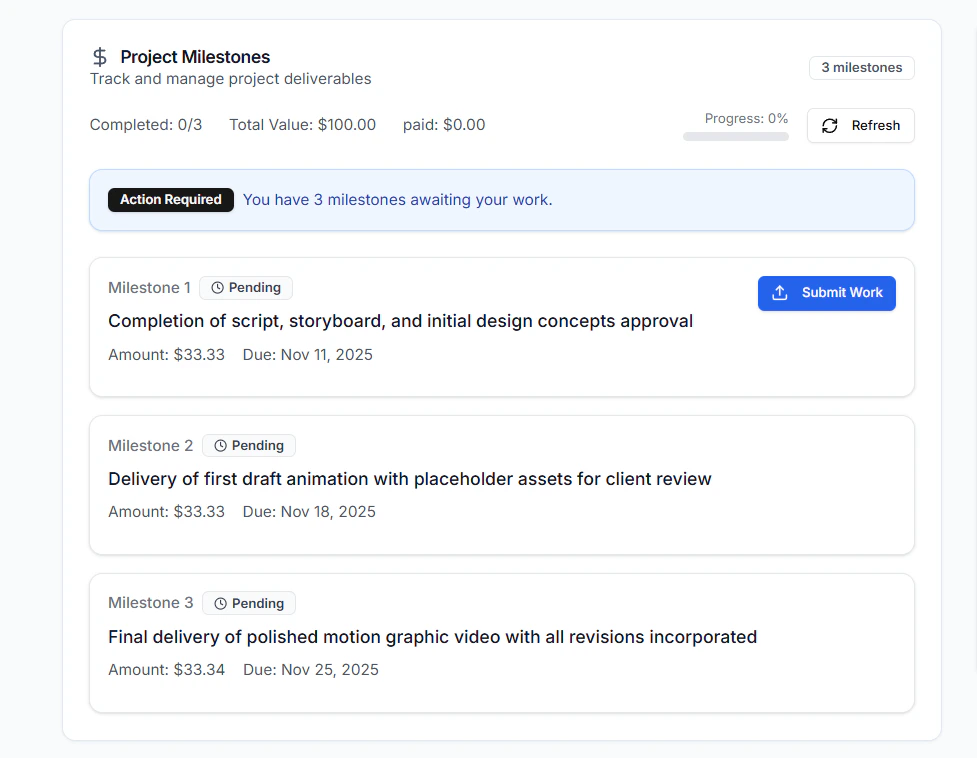Click the Project Milestones heading
The height and width of the screenshot is (758, 977).
click(195, 57)
